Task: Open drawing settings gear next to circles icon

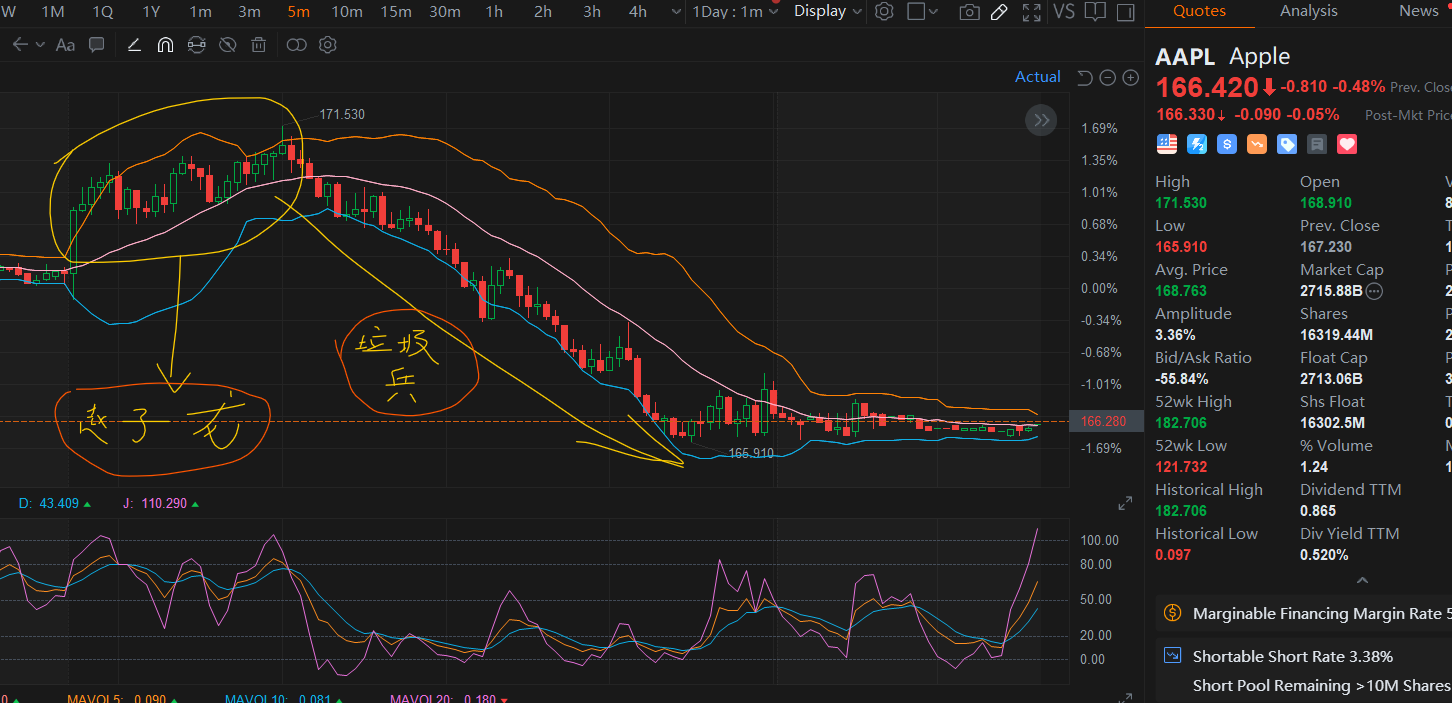Action: click(x=327, y=45)
